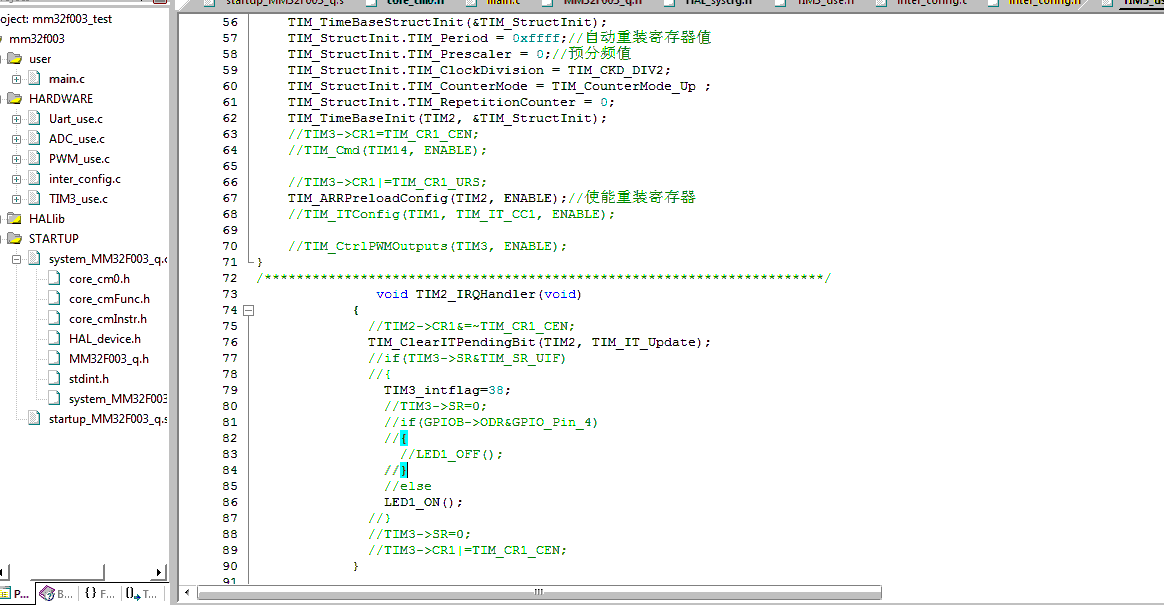This screenshot has height=605, width=1164.
Task: Click the commented TIM_CtrlPWMOutputs line 70
Action: [428, 246]
